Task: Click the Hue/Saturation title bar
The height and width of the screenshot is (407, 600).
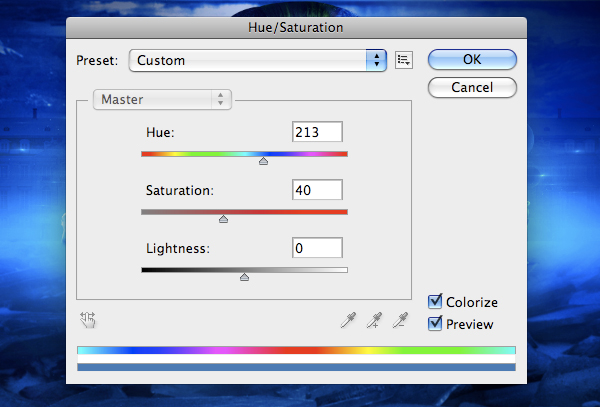Action: click(296, 28)
